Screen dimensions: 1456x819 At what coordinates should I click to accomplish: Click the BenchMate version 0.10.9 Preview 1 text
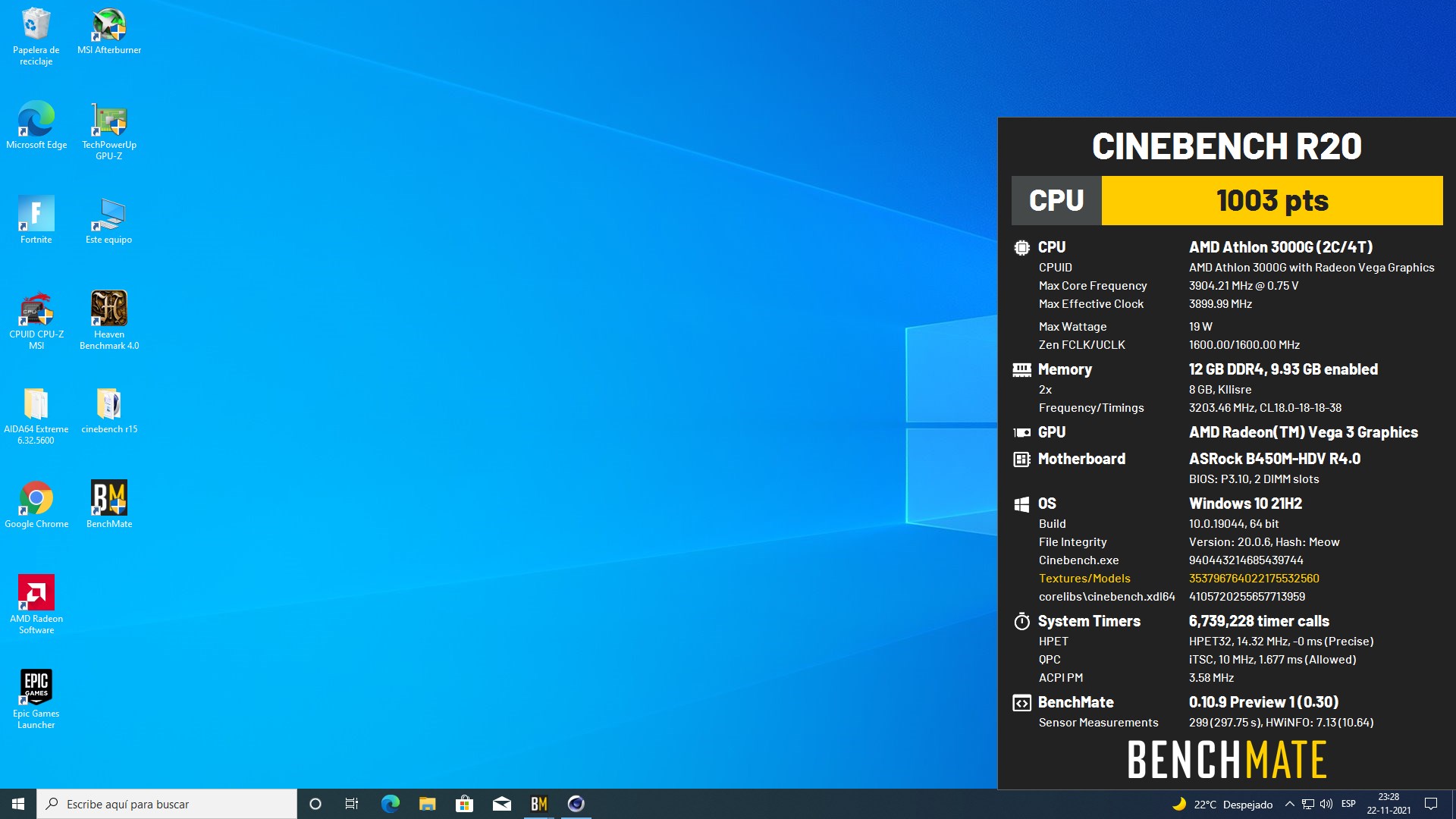click(x=1263, y=702)
